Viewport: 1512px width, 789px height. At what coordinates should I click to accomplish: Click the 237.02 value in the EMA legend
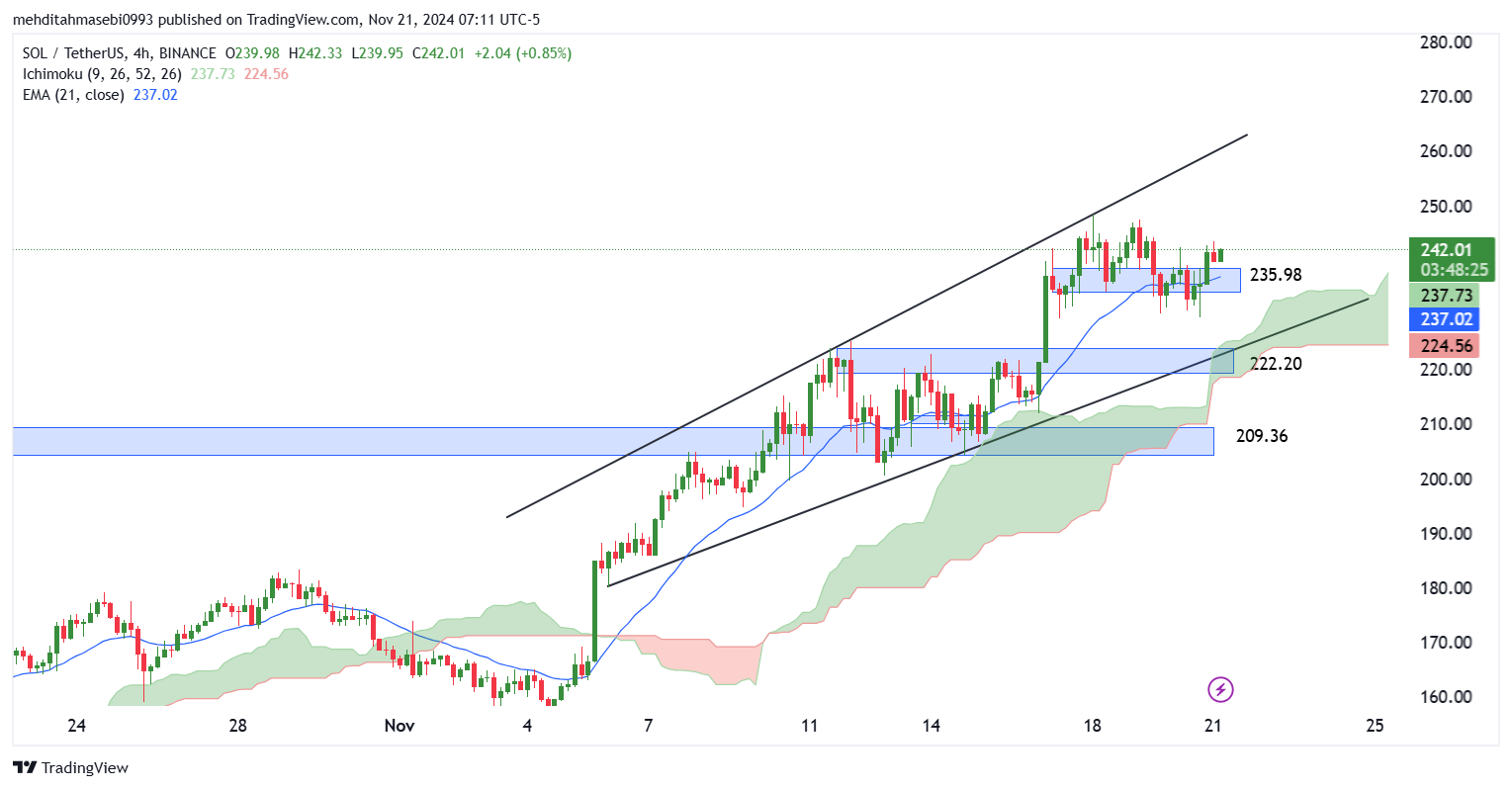pyautogui.click(x=155, y=95)
